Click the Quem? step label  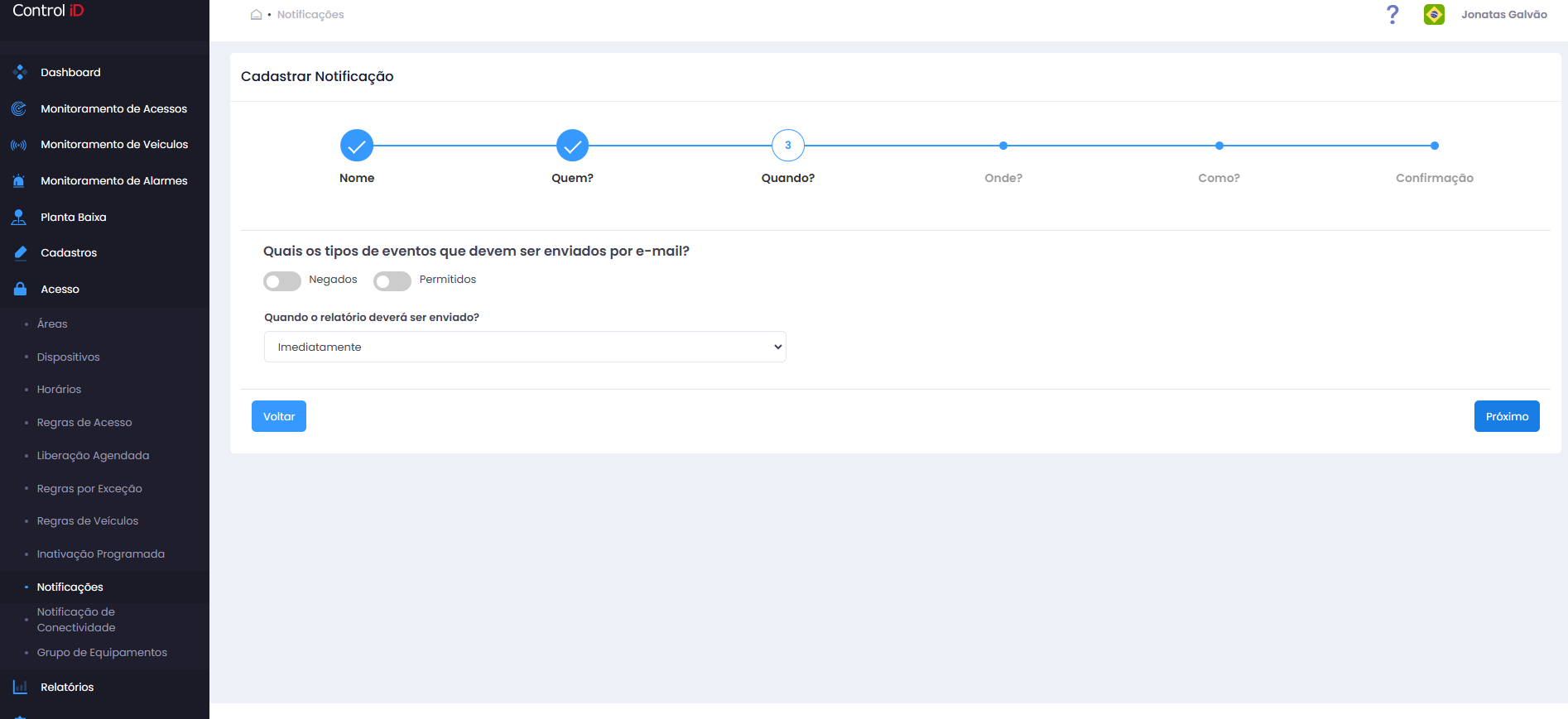[572, 178]
